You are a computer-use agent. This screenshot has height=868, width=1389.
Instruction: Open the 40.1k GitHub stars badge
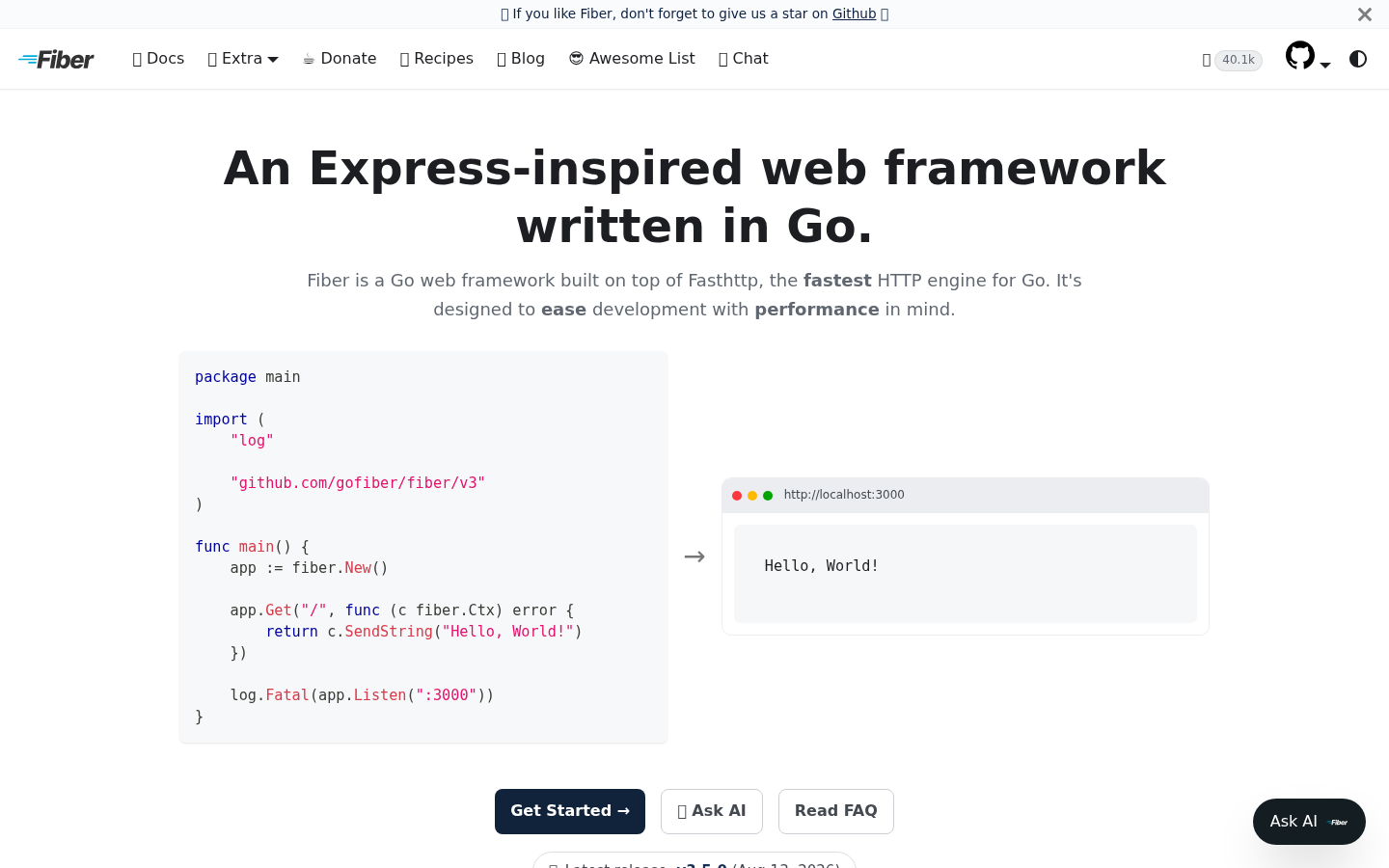click(1232, 60)
